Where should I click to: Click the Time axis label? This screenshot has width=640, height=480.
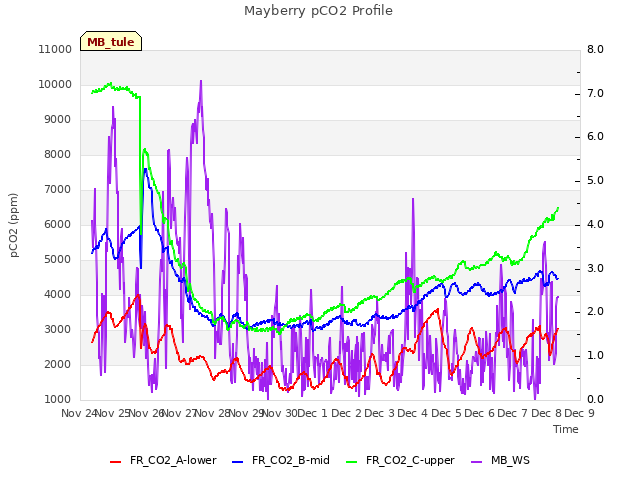[x=566, y=429]
